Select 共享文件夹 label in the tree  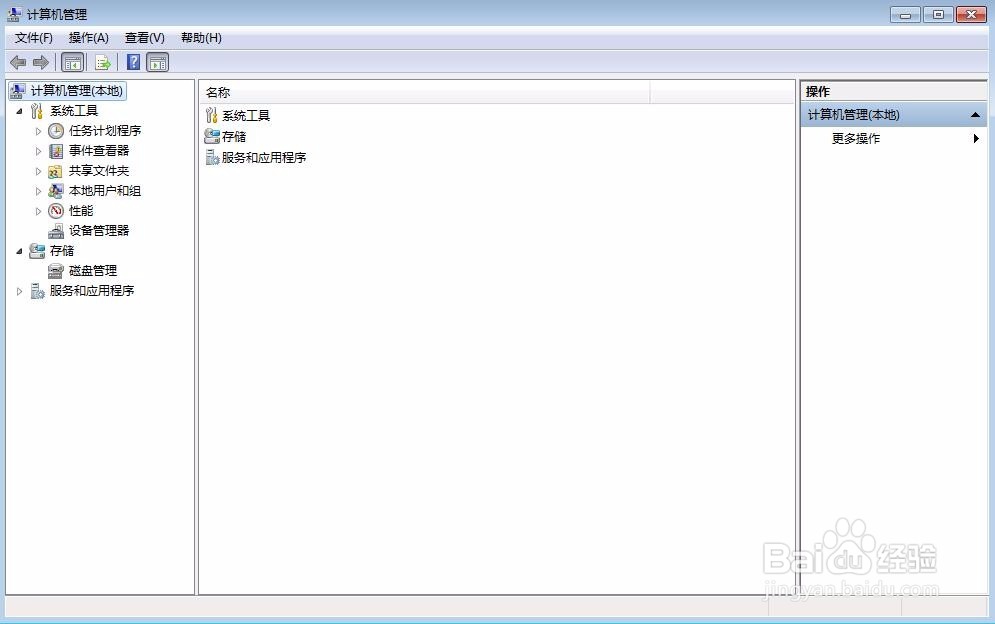(99, 171)
